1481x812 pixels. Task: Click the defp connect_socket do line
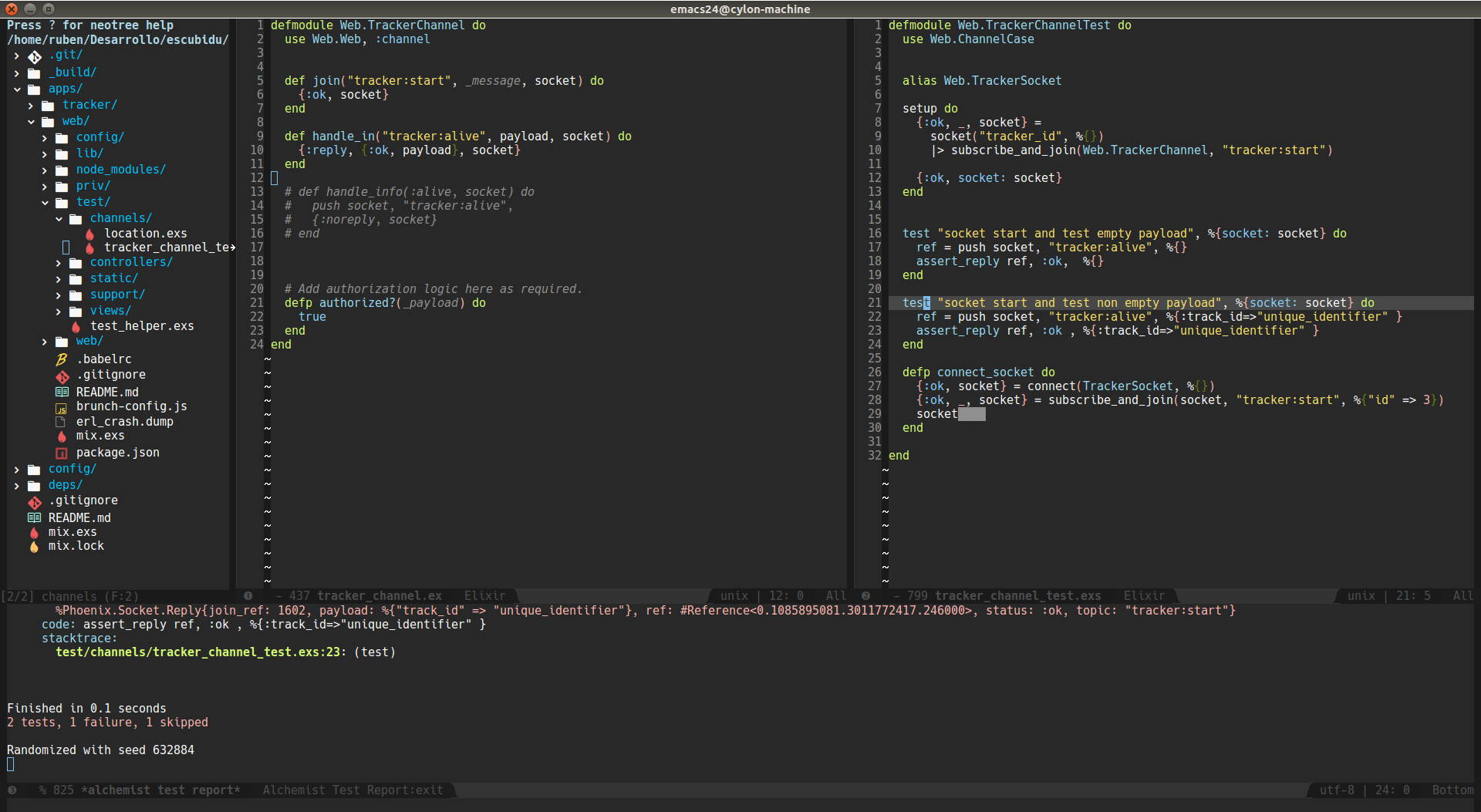pos(978,372)
